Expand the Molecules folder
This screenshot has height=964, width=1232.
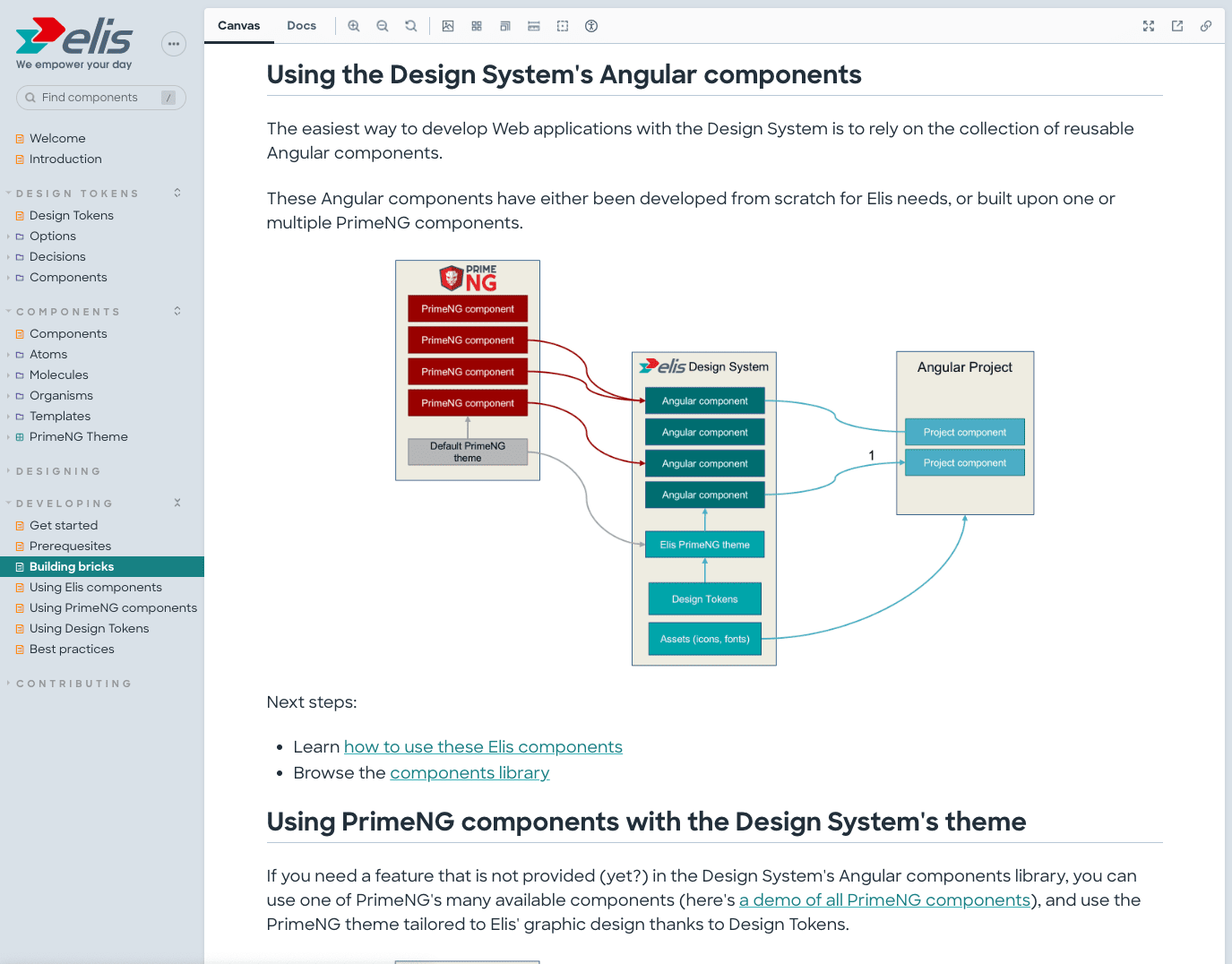click(x=59, y=375)
